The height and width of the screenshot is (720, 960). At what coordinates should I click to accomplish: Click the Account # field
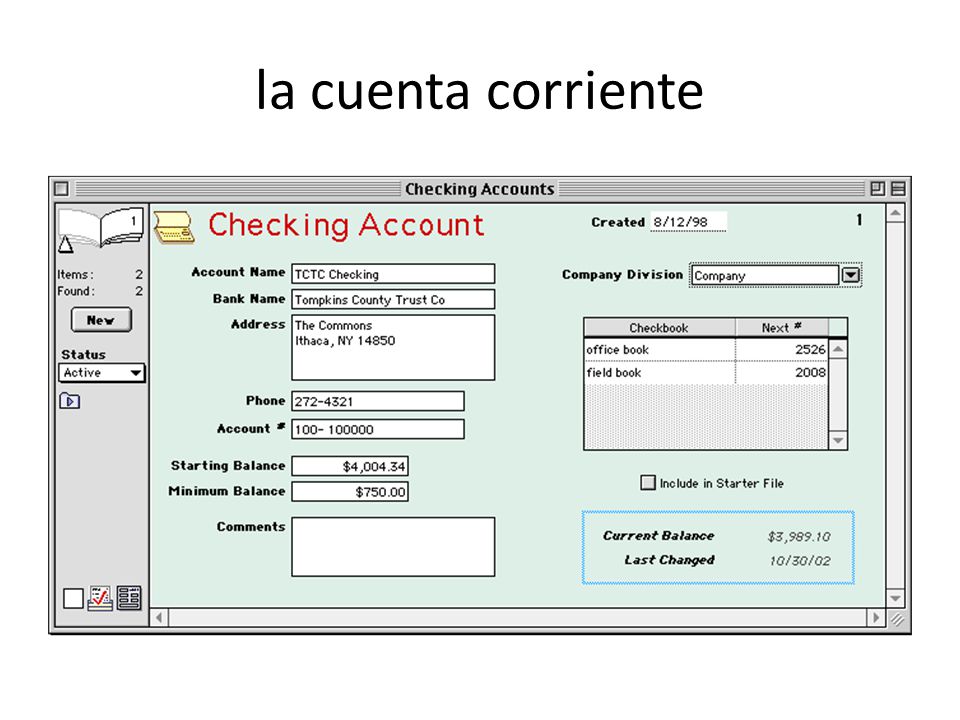click(378, 429)
